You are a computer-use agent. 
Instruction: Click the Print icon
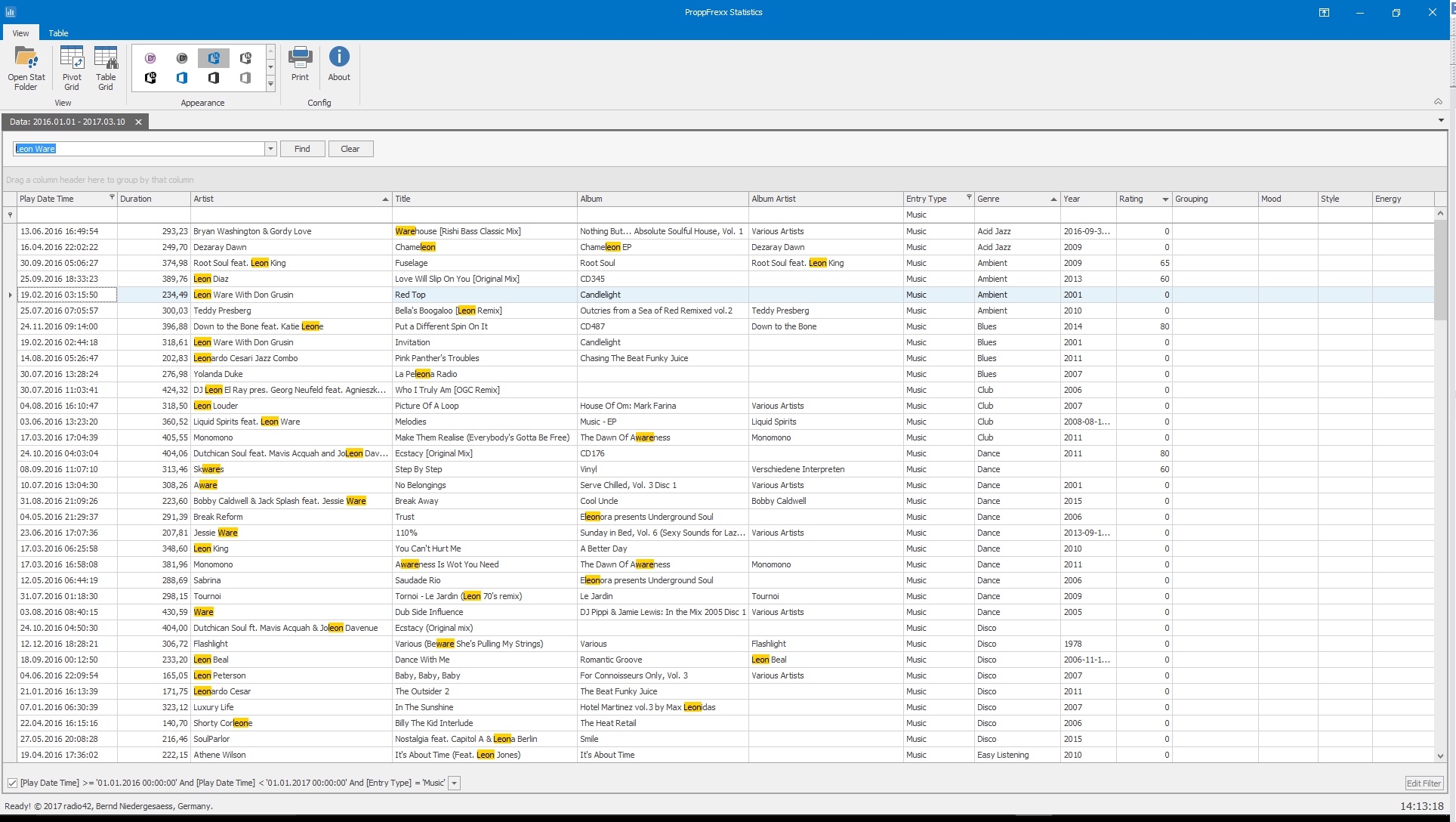pyautogui.click(x=300, y=64)
